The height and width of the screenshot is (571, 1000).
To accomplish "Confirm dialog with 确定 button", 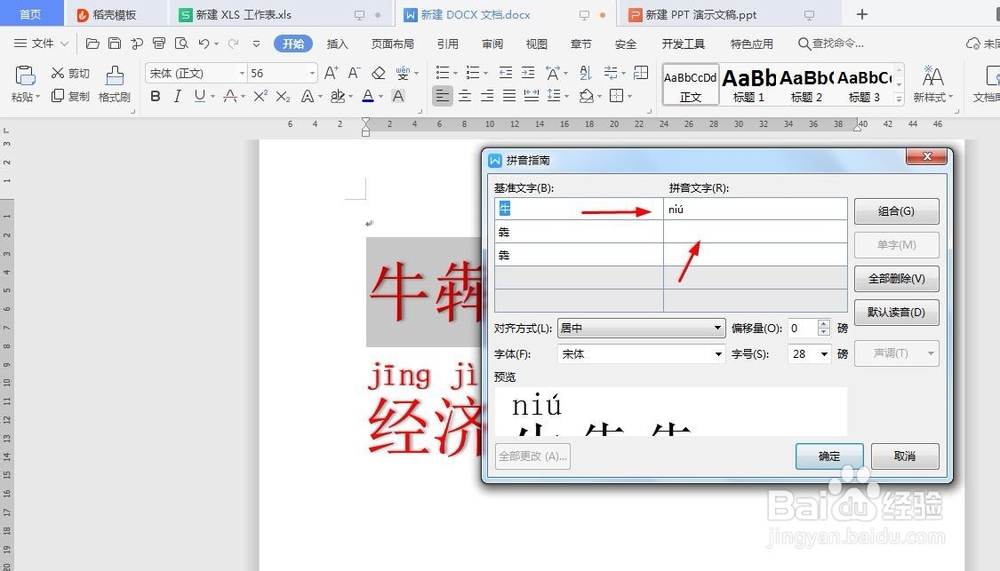I will pyautogui.click(x=829, y=456).
